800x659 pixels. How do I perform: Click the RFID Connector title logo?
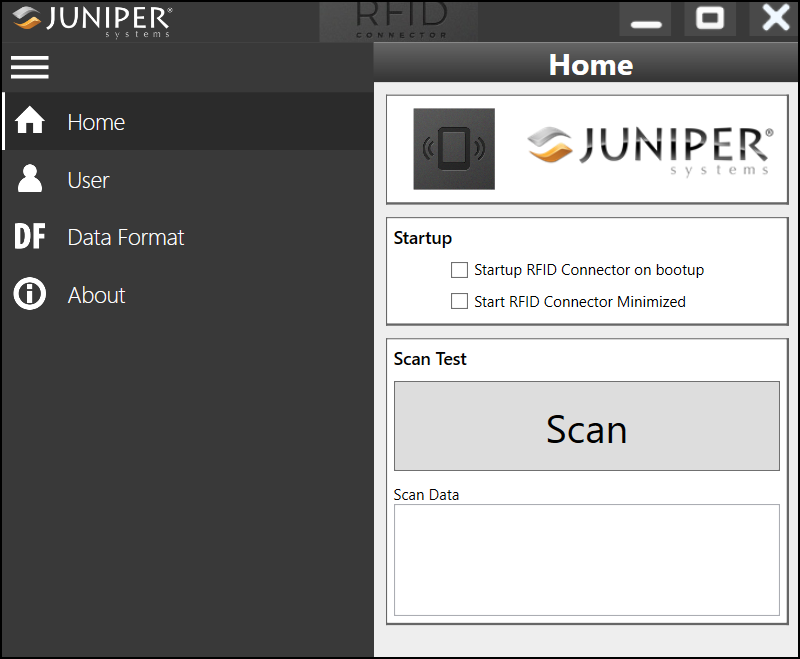pos(400,21)
